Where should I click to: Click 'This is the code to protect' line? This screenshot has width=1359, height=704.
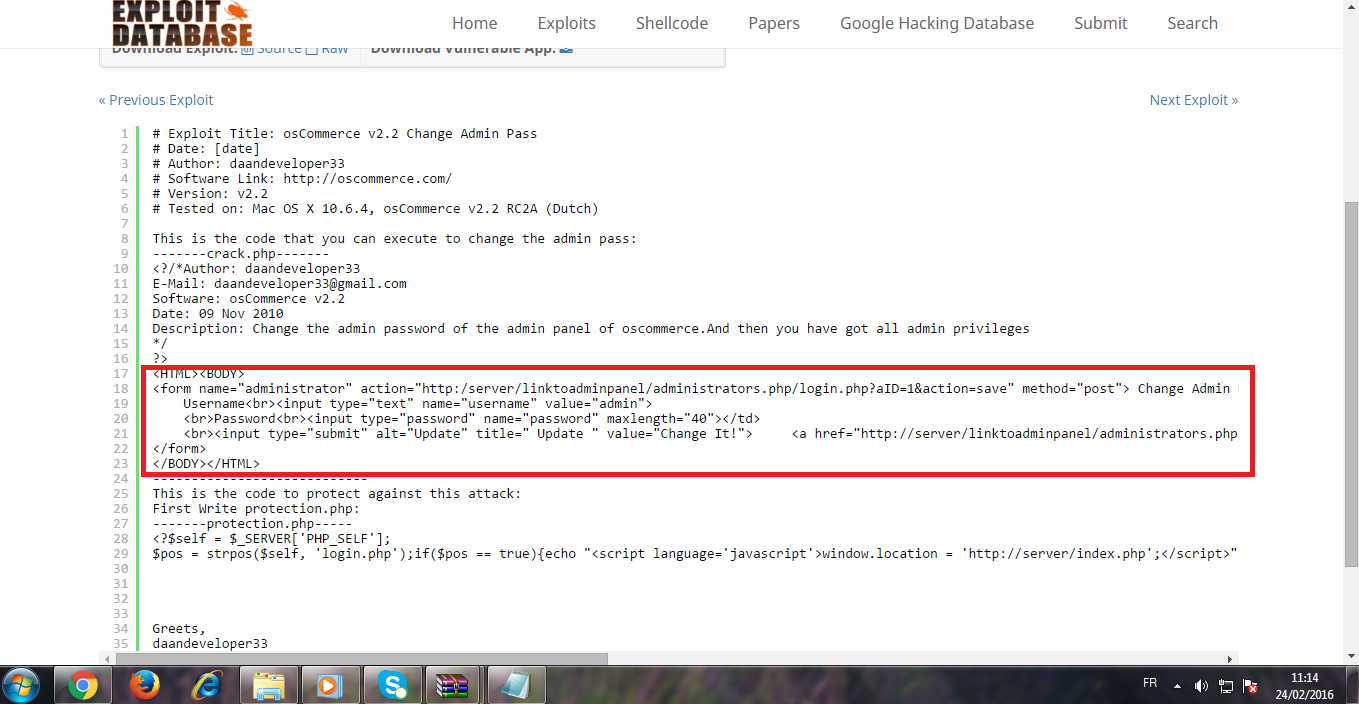point(337,493)
